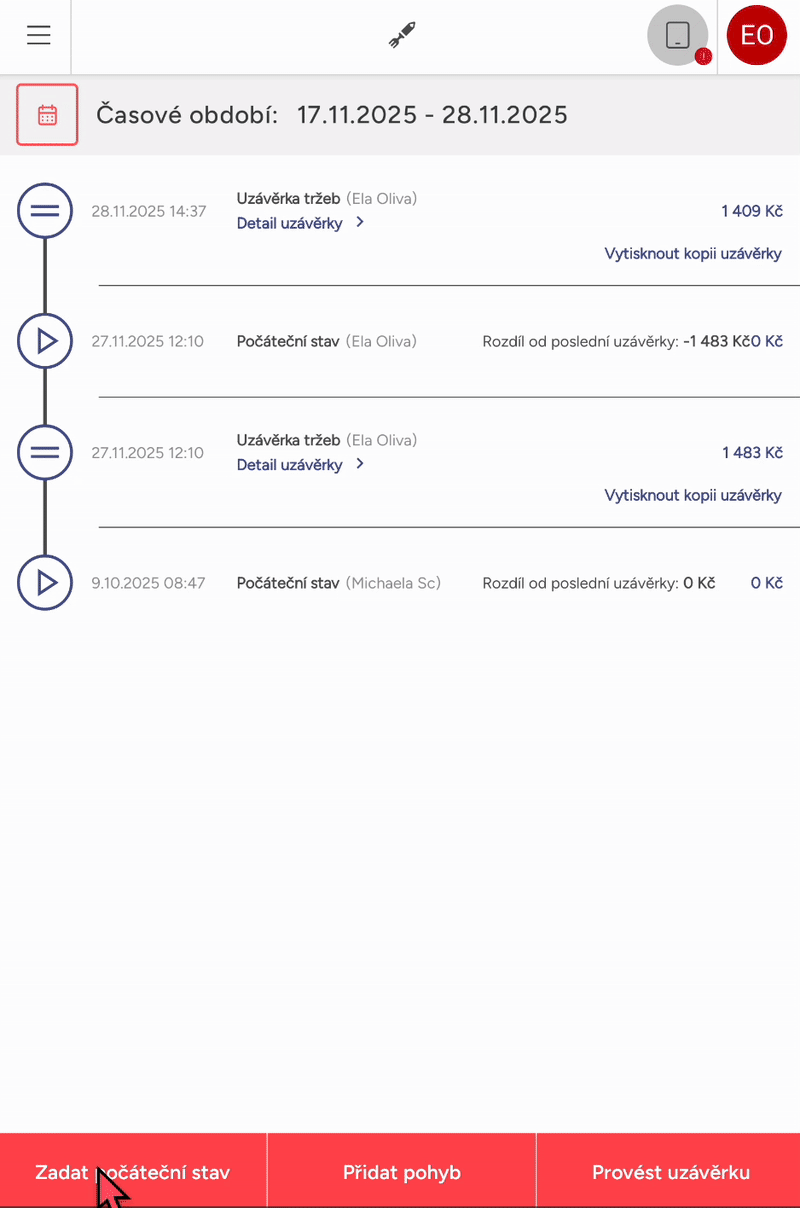This screenshot has width=800, height=1208.
Task: Print closure copy for the 1 409 Kč entry
Action: [693, 254]
